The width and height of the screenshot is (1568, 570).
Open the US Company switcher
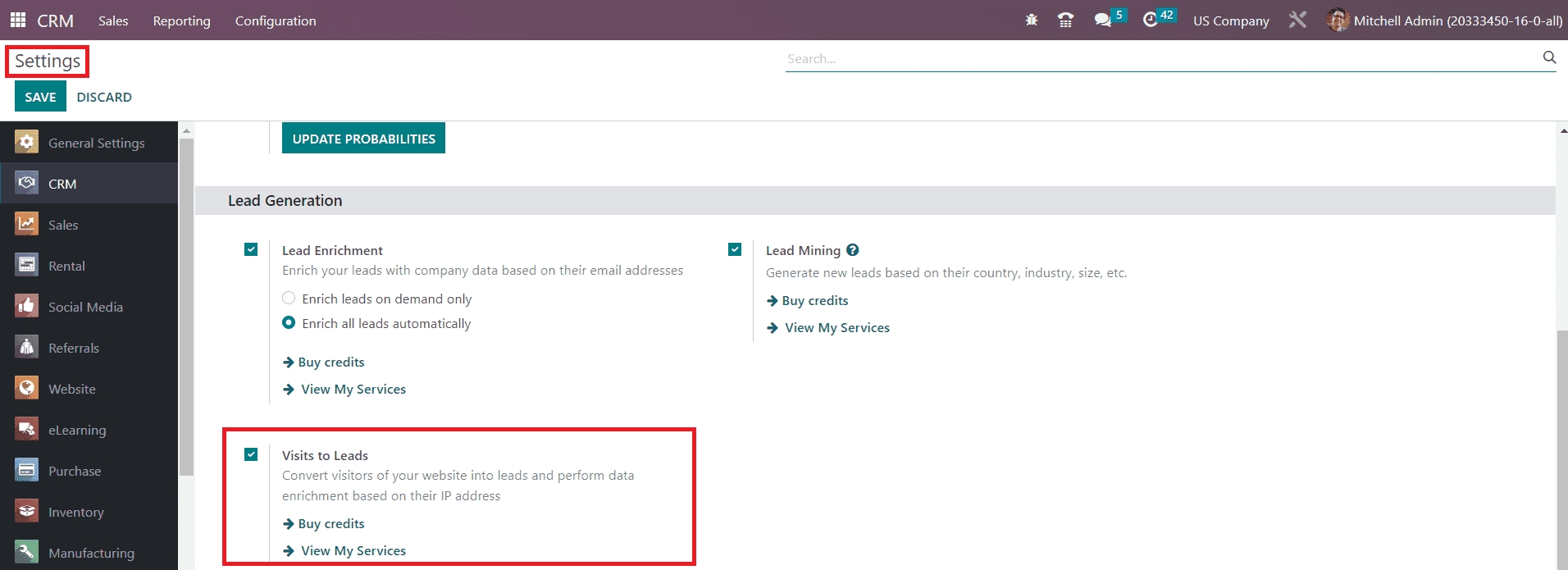(1230, 21)
